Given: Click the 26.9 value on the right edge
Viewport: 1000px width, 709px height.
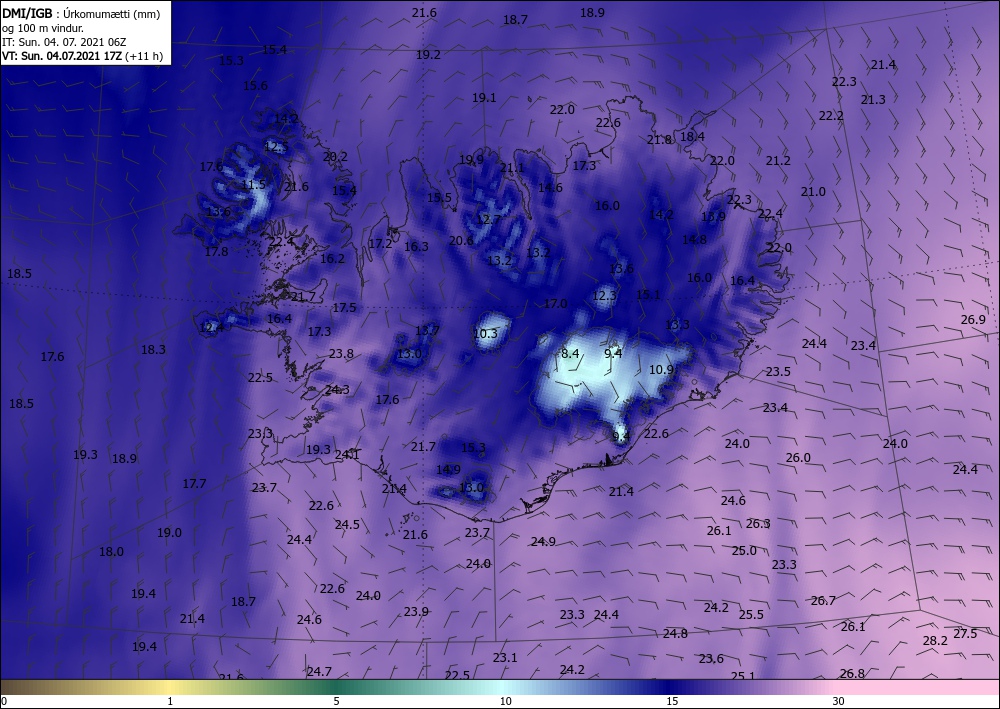Looking at the screenshot, I should [x=973, y=319].
